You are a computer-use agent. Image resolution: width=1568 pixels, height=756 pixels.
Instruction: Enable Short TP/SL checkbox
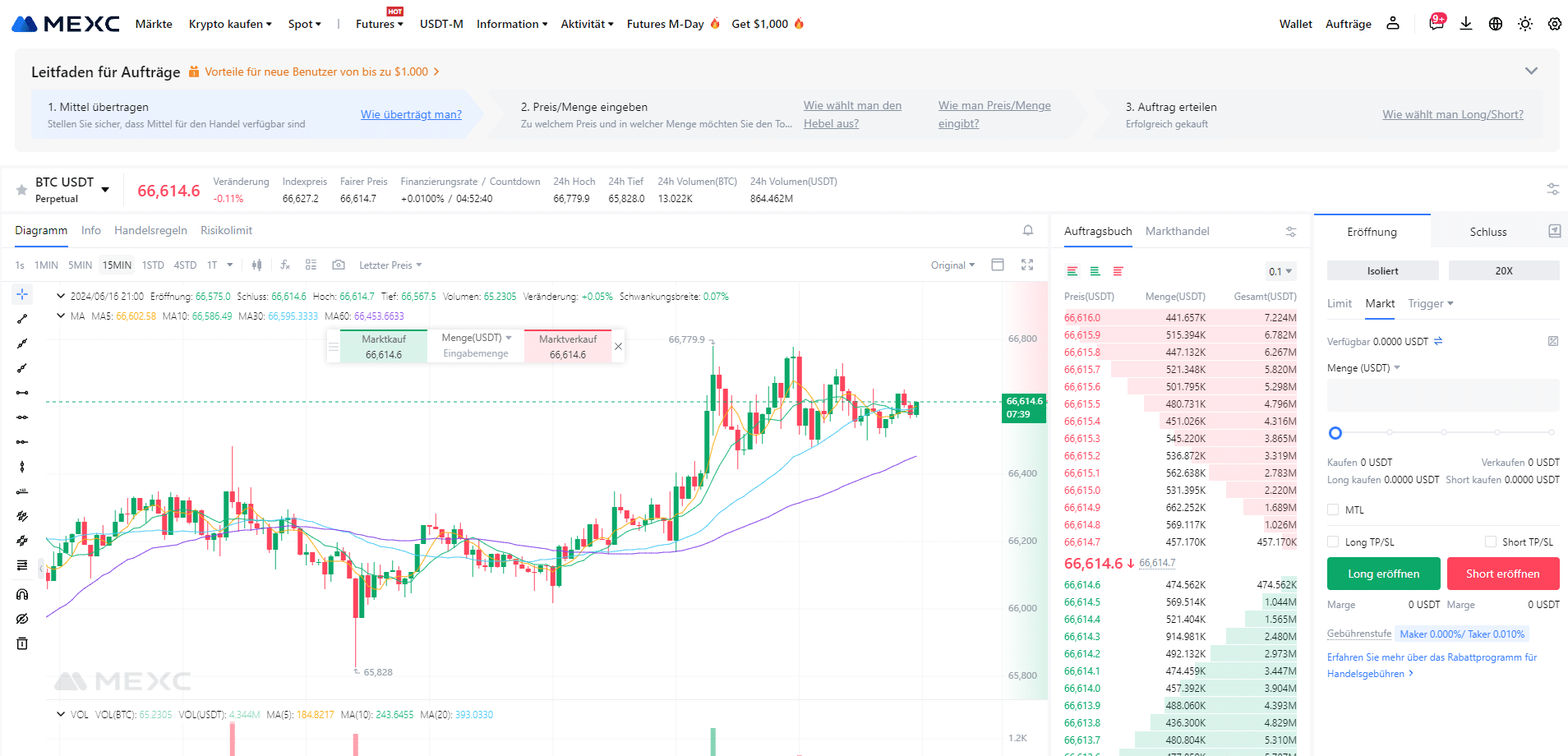coord(1491,542)
